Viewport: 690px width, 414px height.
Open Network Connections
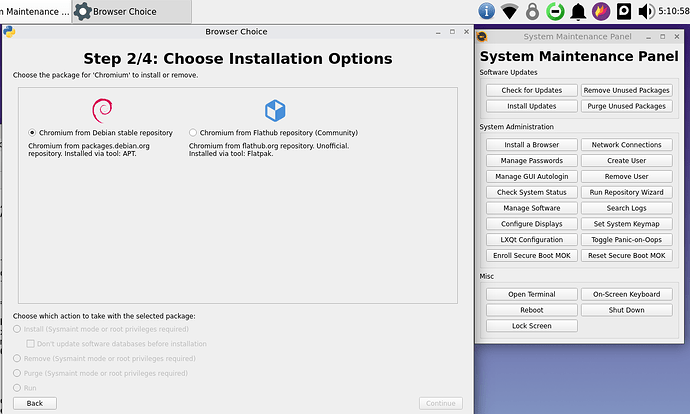pyautogui.click(x=627, y=145)
